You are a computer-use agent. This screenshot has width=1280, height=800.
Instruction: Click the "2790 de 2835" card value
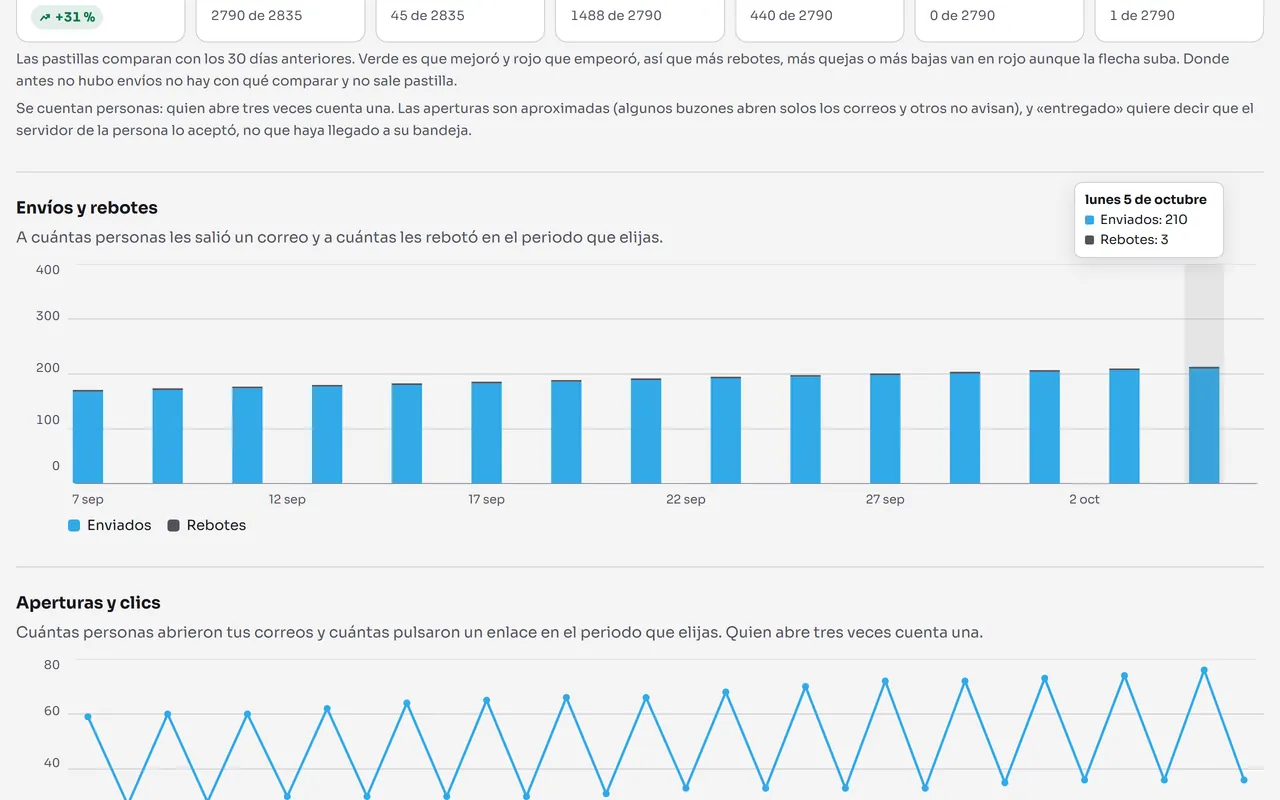[x=257, y=16]
